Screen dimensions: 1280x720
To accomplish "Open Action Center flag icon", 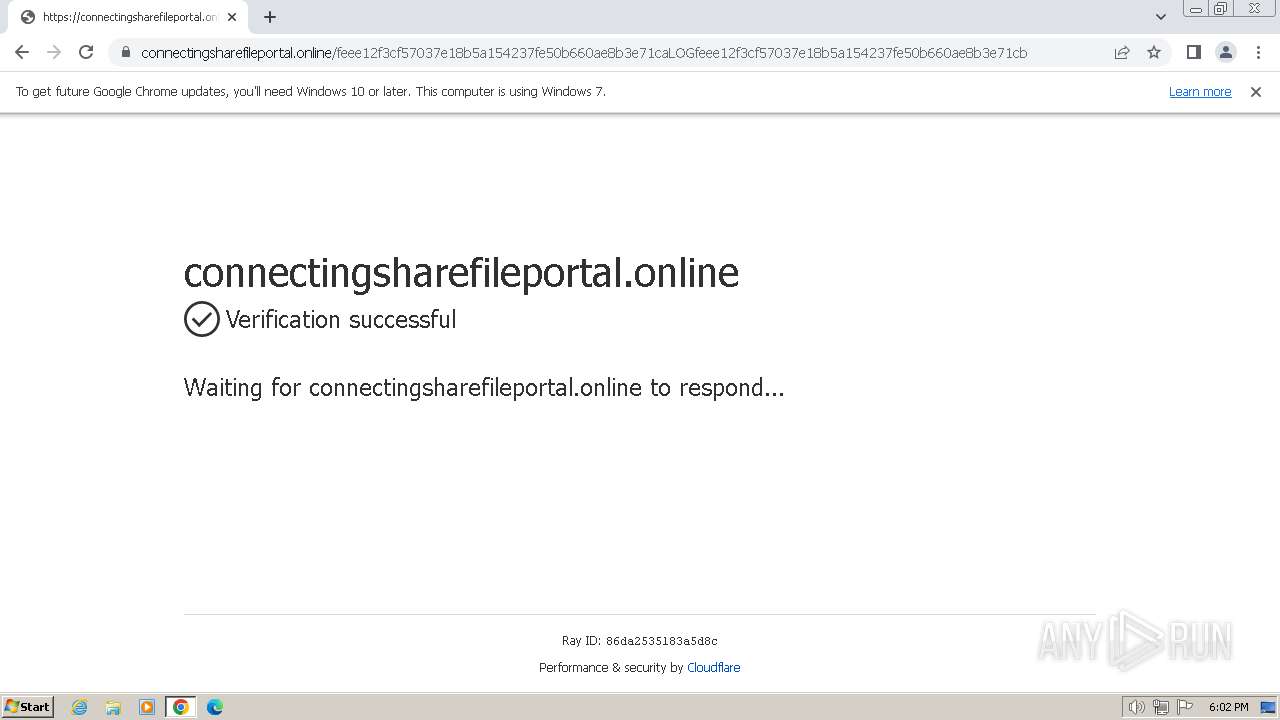I will 1185,707.
